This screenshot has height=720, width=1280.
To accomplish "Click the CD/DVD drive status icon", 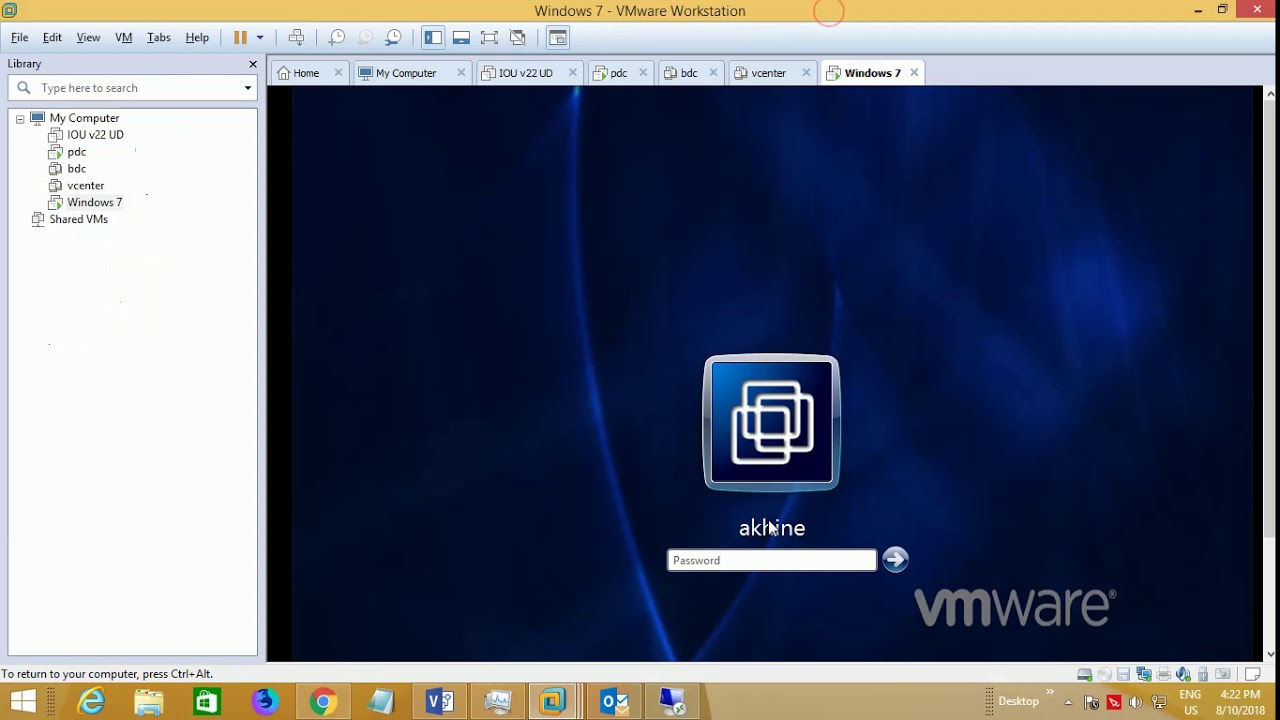I will tap(1104, 674).
